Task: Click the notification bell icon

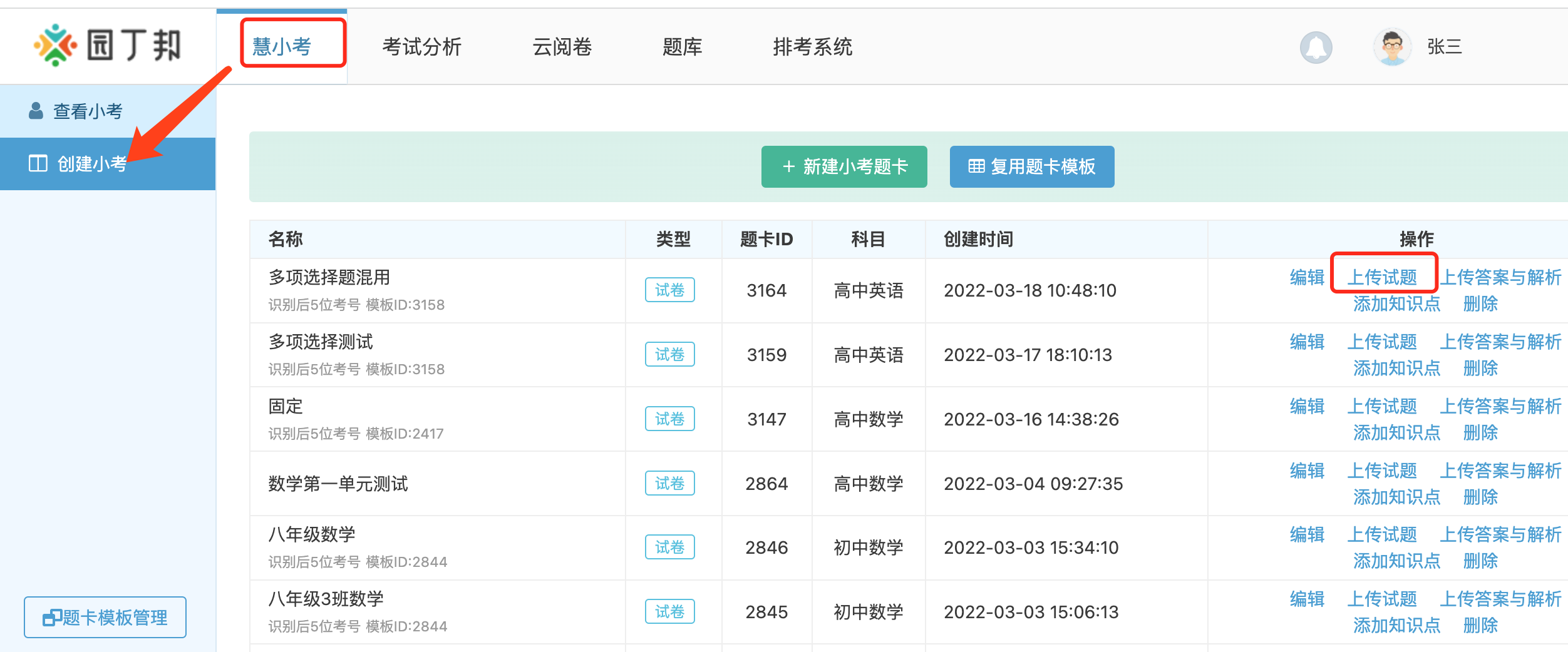Action: [1316, 48]
